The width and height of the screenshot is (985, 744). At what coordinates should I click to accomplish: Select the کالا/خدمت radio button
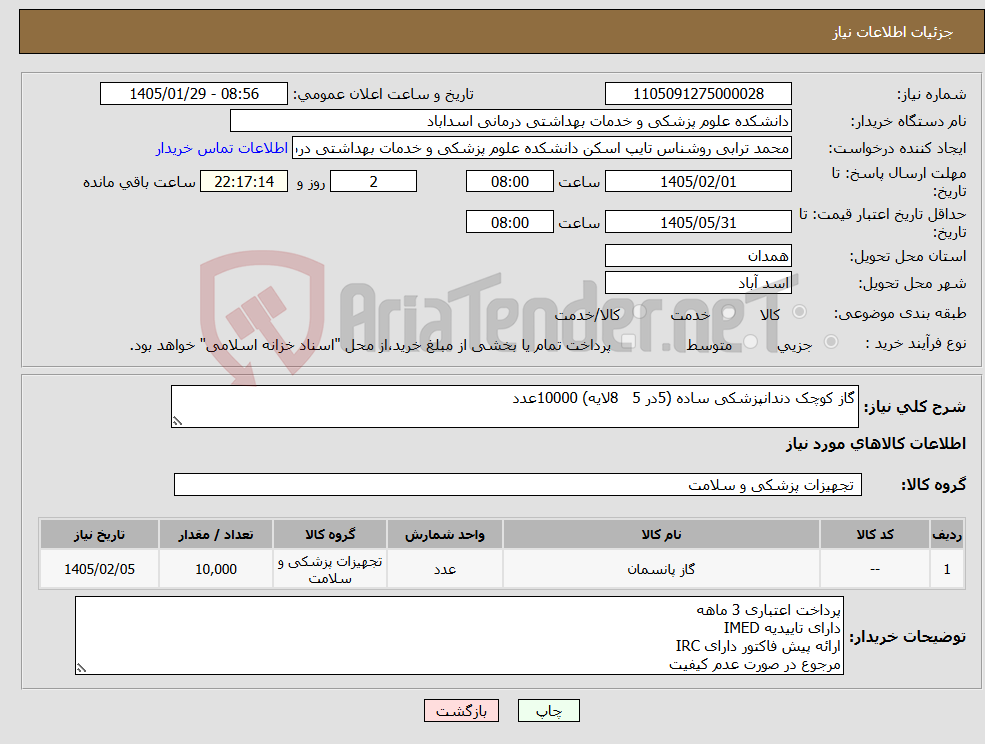[639, 312]
